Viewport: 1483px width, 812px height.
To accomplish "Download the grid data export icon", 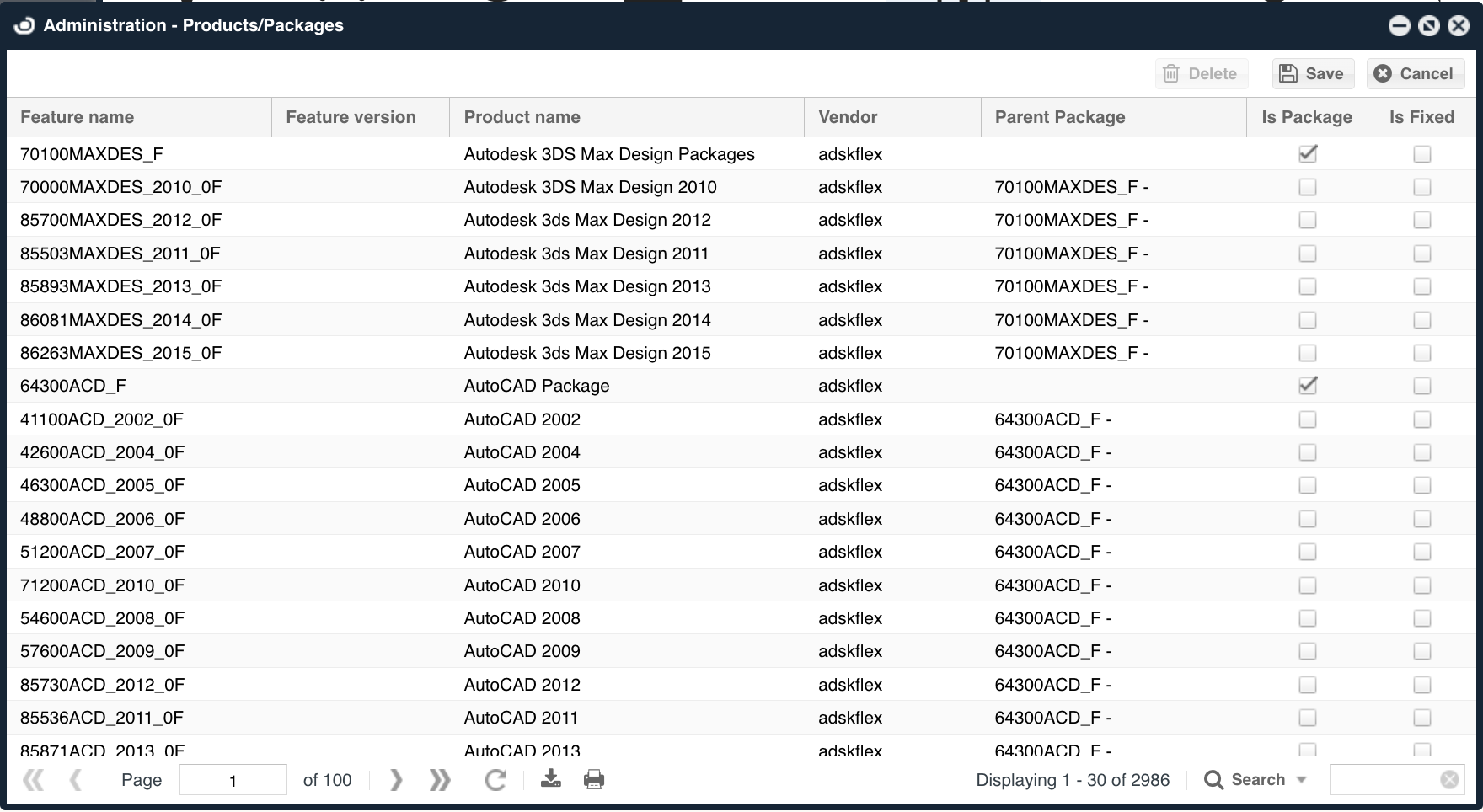I will (x=551, y=779).
